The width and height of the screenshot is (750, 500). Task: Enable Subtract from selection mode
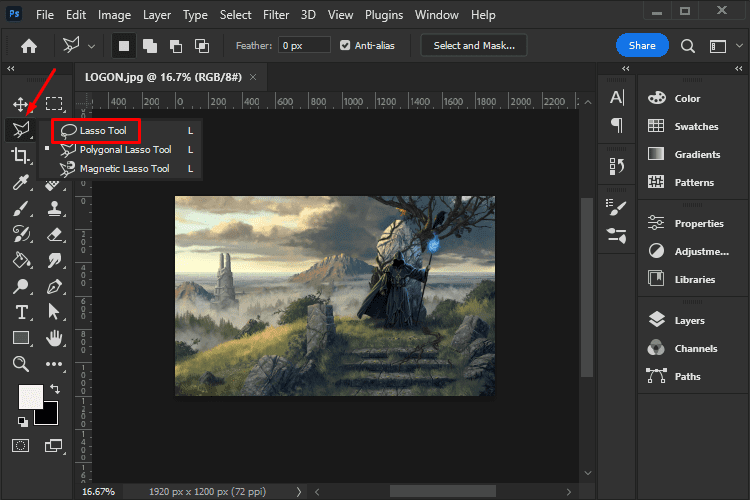(x=176, y=46)
